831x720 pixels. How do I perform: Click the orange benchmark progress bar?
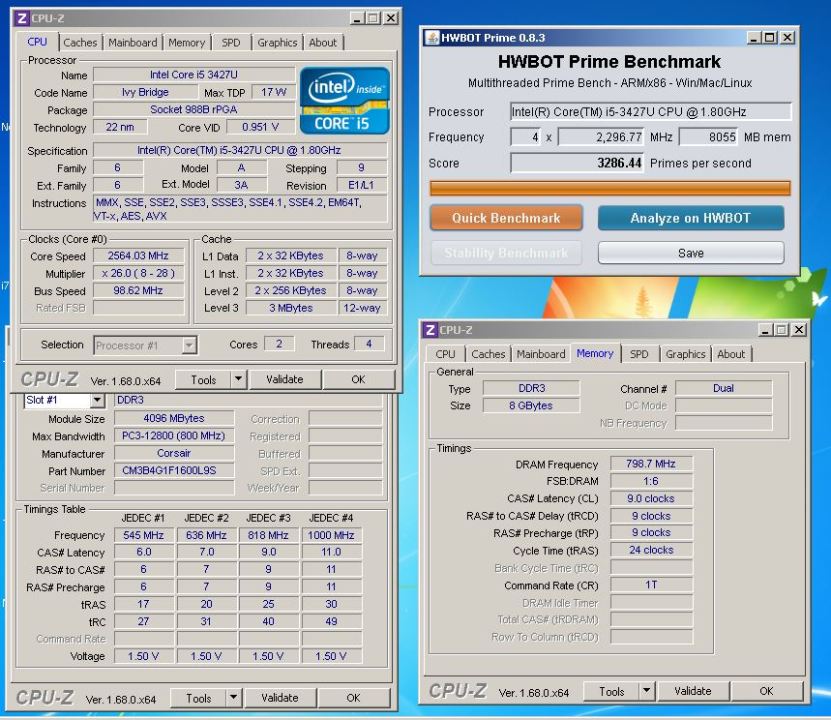(610, 188)
